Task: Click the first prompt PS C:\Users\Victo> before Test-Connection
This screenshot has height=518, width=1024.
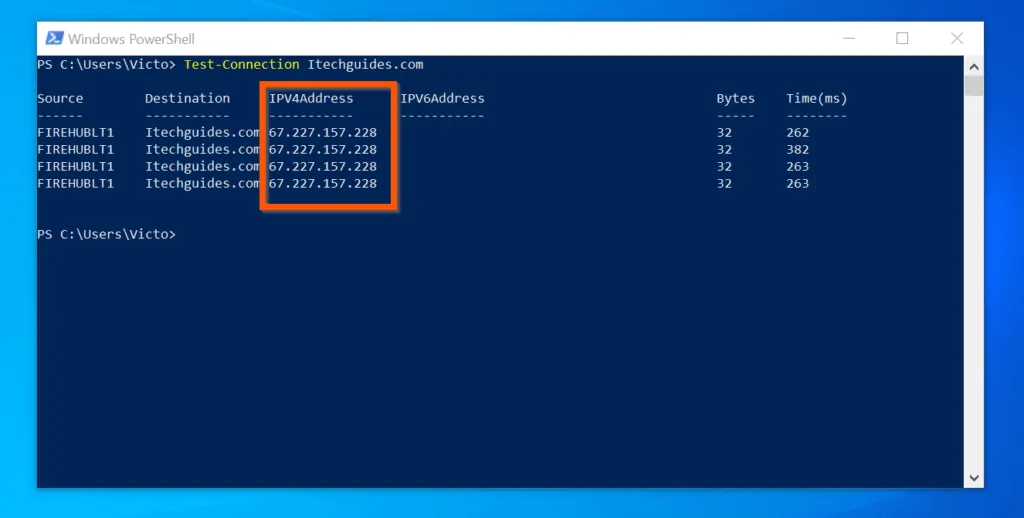Action: tap(106, 64)
